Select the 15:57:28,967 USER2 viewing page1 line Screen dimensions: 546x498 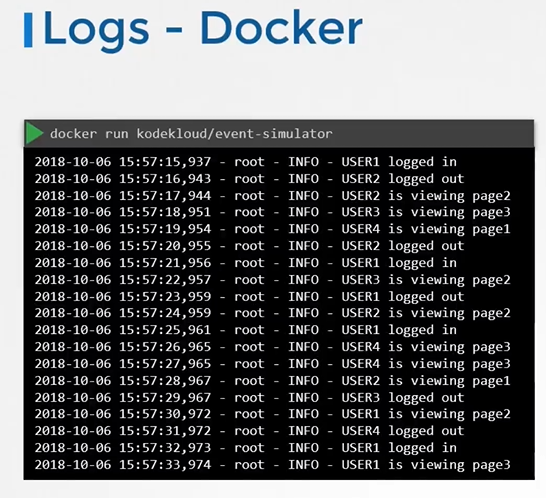[x=272, y=381]
